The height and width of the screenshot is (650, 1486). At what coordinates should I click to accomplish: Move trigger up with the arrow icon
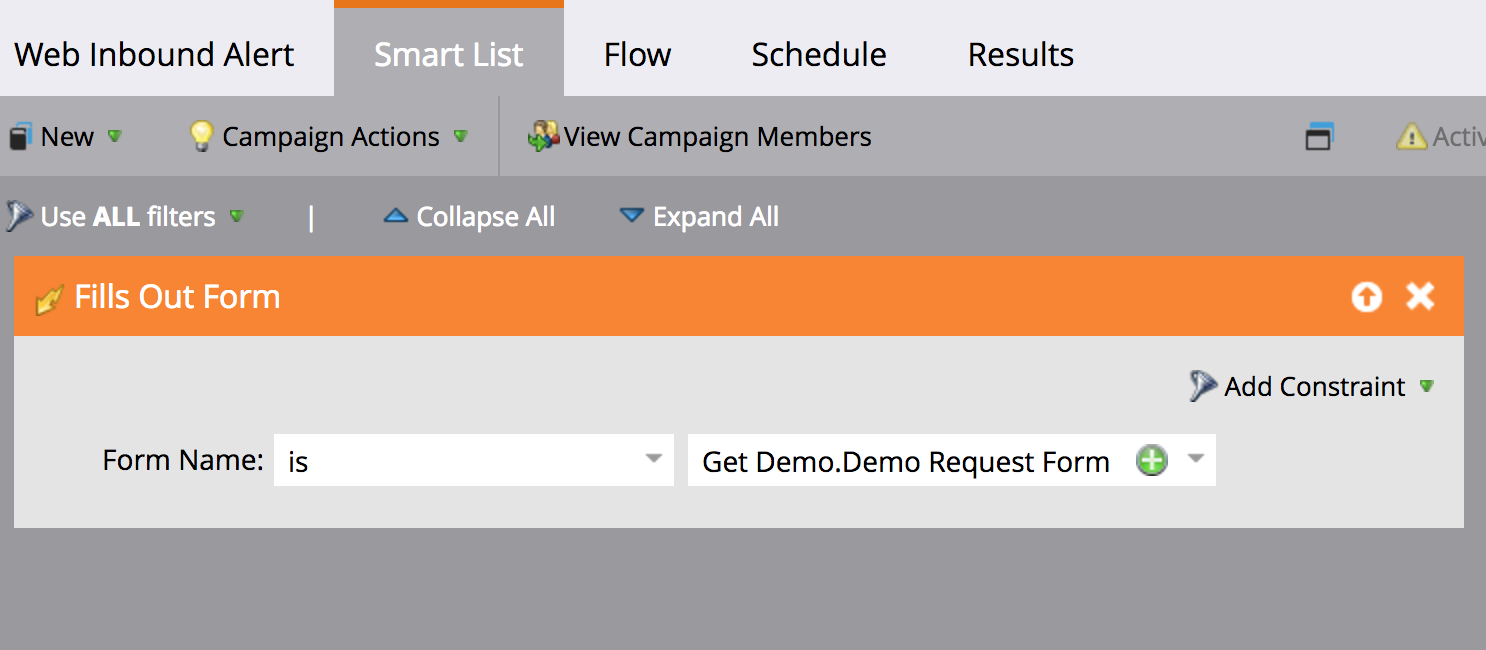(1366, 297)
